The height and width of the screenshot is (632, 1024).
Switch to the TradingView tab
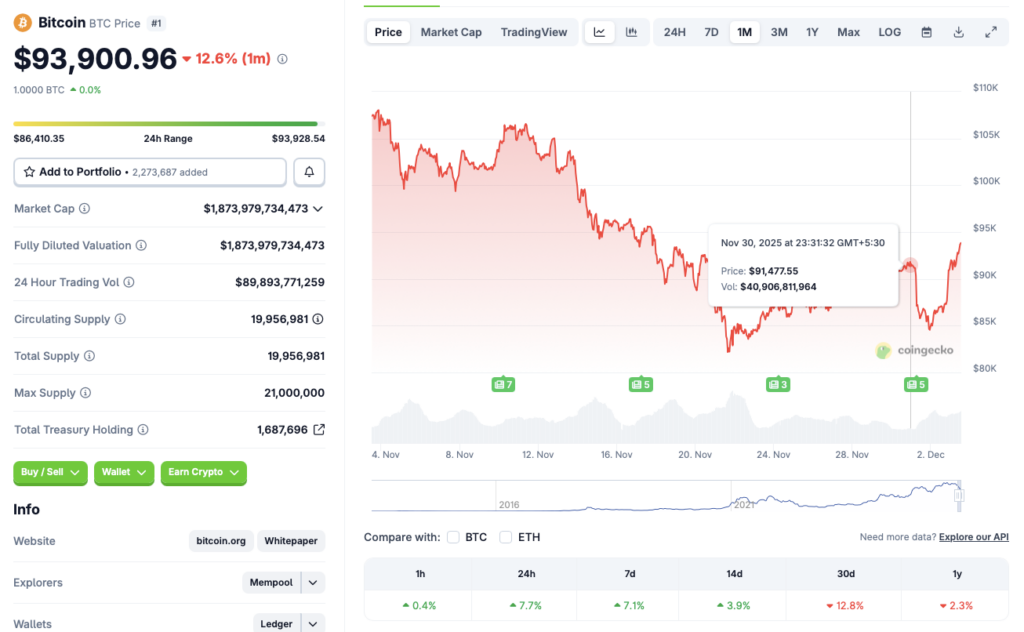click(534, 32)
